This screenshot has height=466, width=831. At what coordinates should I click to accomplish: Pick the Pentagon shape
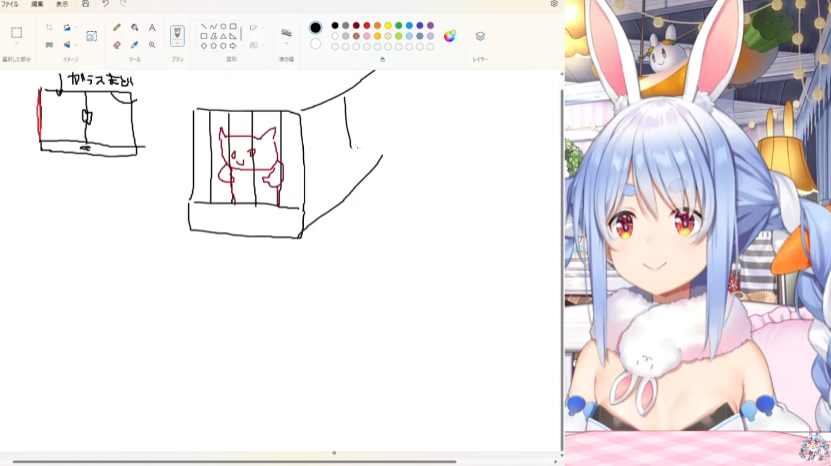pos(213,46)
